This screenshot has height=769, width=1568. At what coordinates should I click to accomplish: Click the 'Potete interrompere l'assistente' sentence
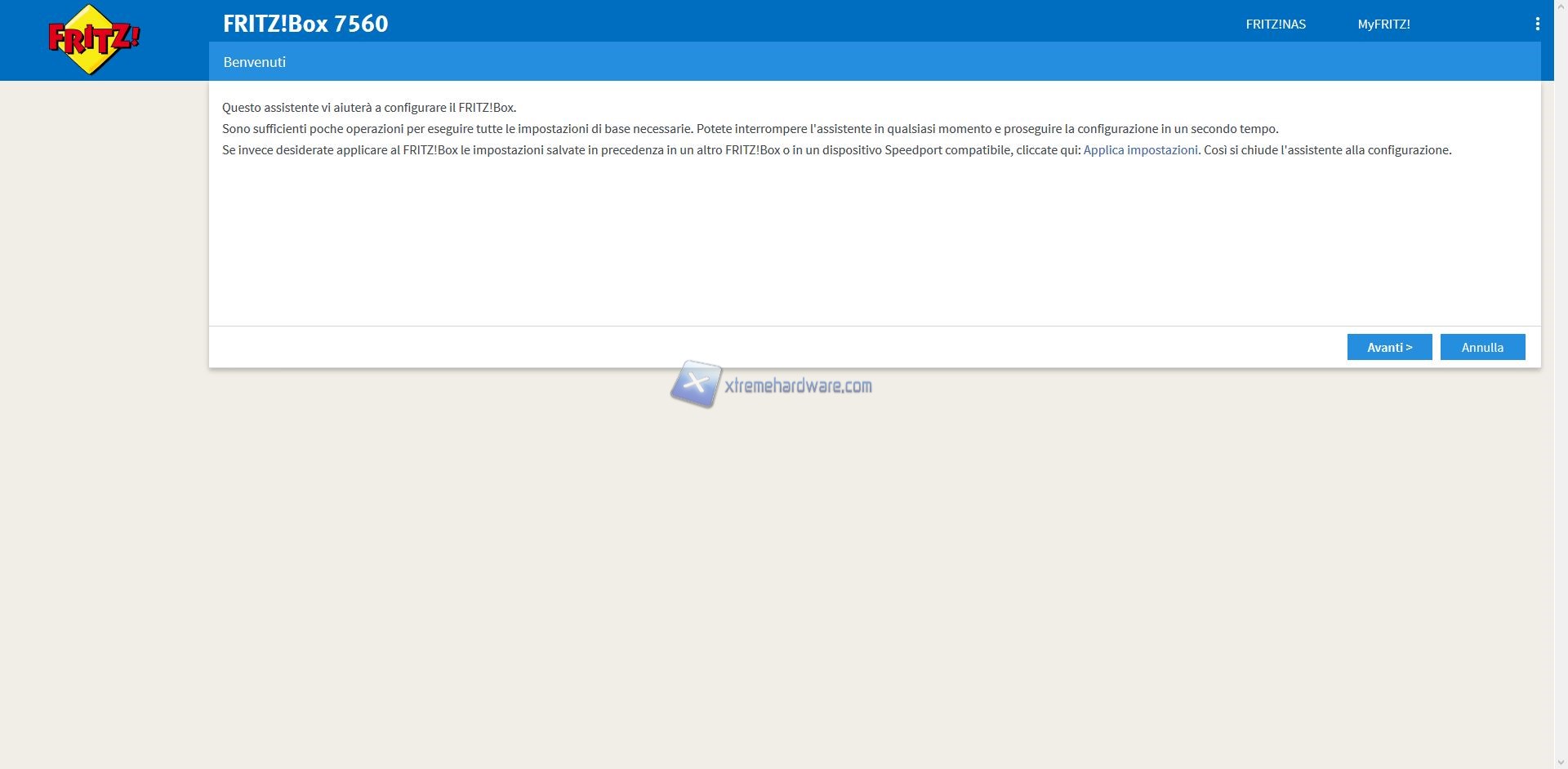[x=987, y=129]
